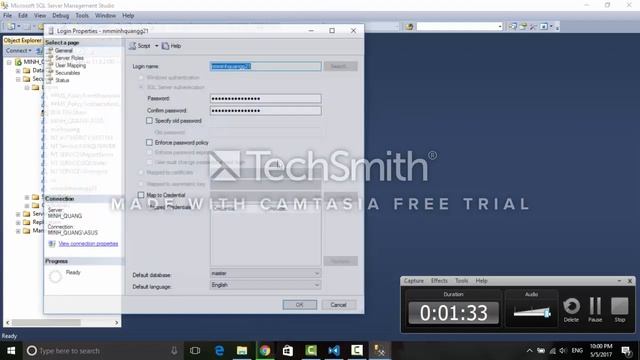Viewport: 640px width, 360px height.
Task: Click the Confirm password field
Action: [x=265, y=111]
